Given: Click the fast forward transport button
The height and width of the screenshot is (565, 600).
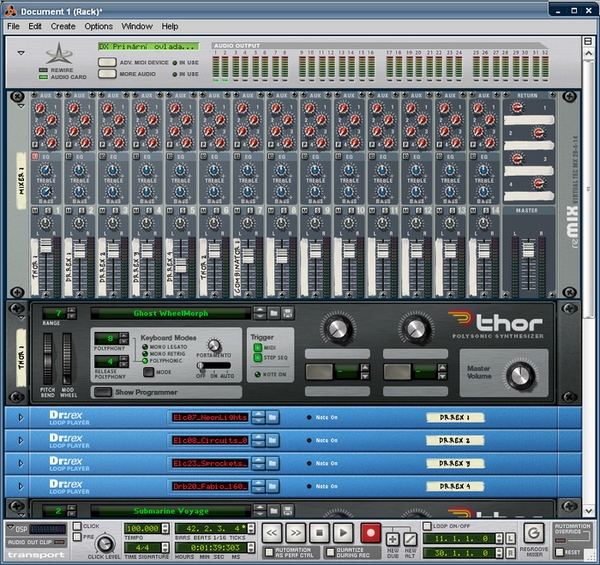Looking at the screenshot, I should click(296, 533).
